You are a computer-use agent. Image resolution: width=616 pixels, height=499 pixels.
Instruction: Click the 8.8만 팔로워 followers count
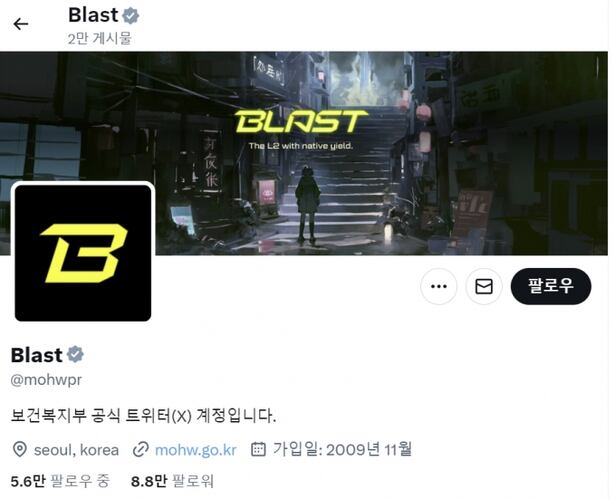coord(172,481)
